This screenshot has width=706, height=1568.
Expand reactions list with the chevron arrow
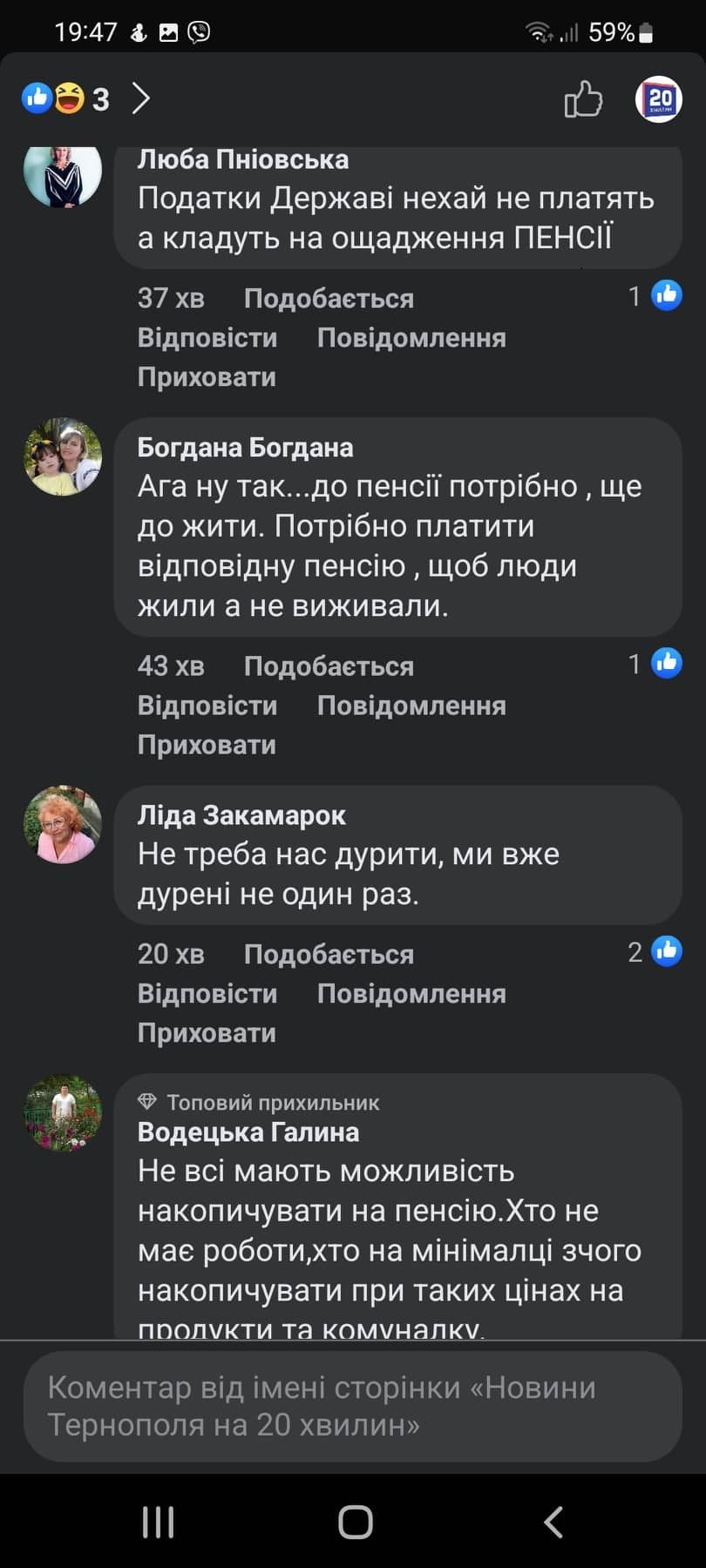point(141,98)
